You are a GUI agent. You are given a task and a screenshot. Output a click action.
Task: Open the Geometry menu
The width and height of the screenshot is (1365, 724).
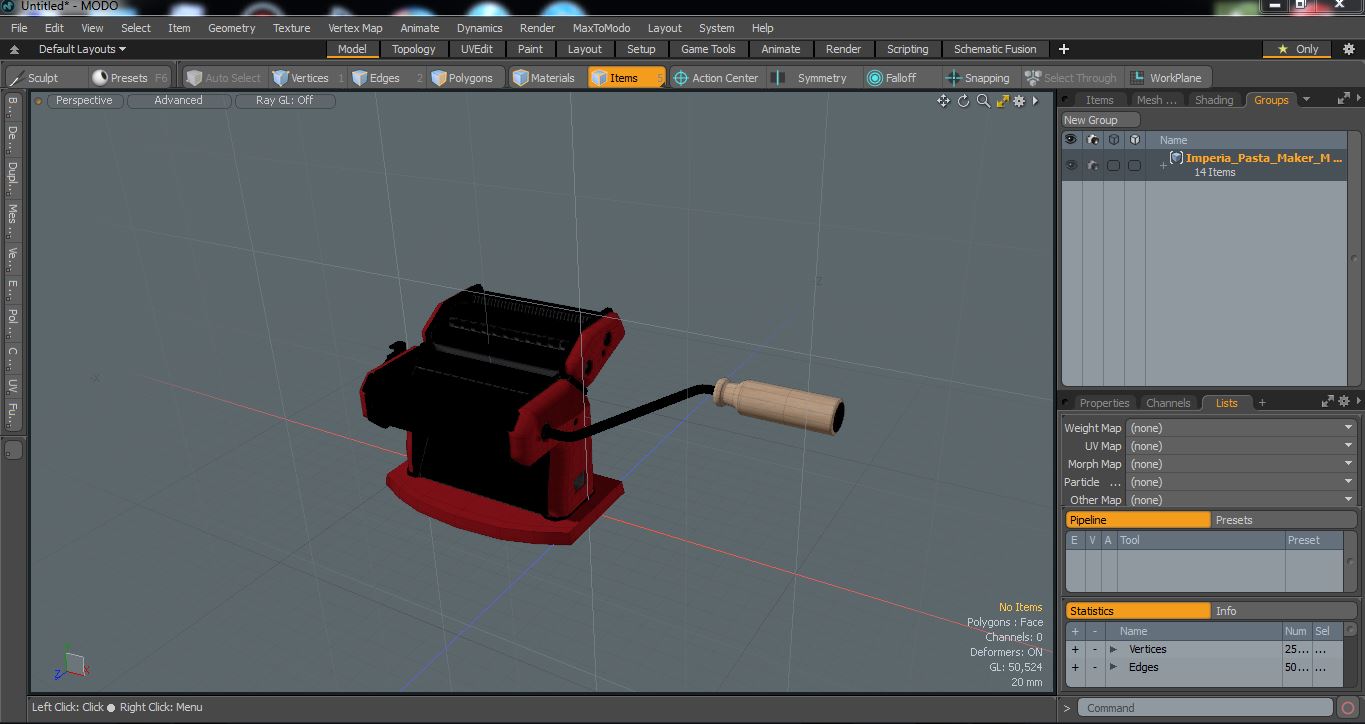(x=231, y=28)
